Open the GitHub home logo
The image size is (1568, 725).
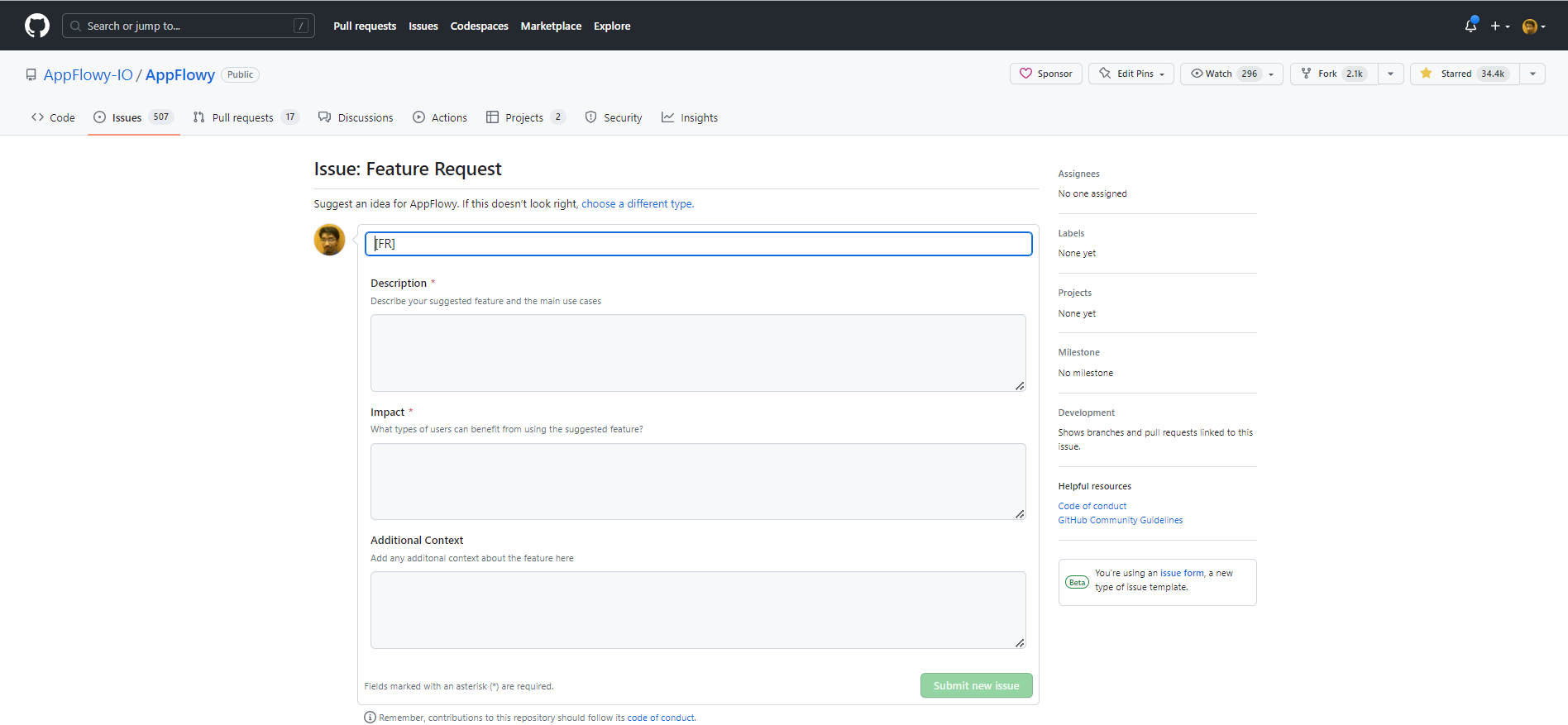tap(37, 26)
